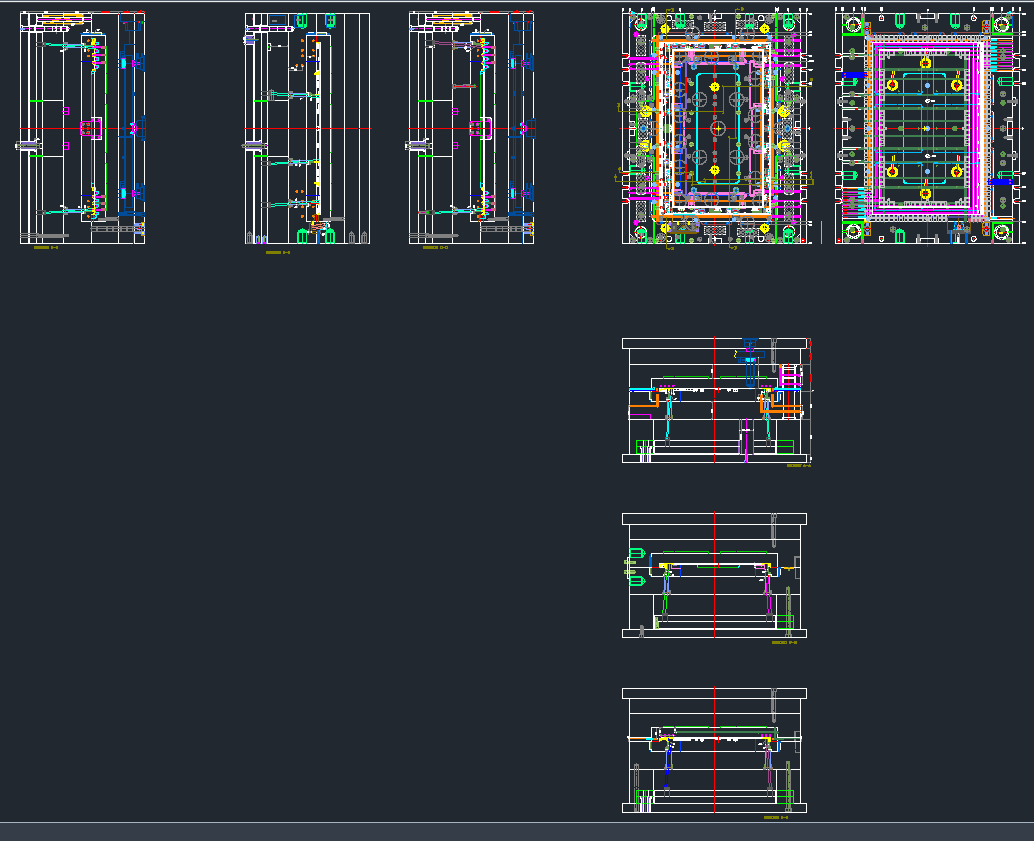Viewport: 1034px width, 841px height.
Task: Select the leftmost tall side section drawing
Action: [x=82, y=128]
